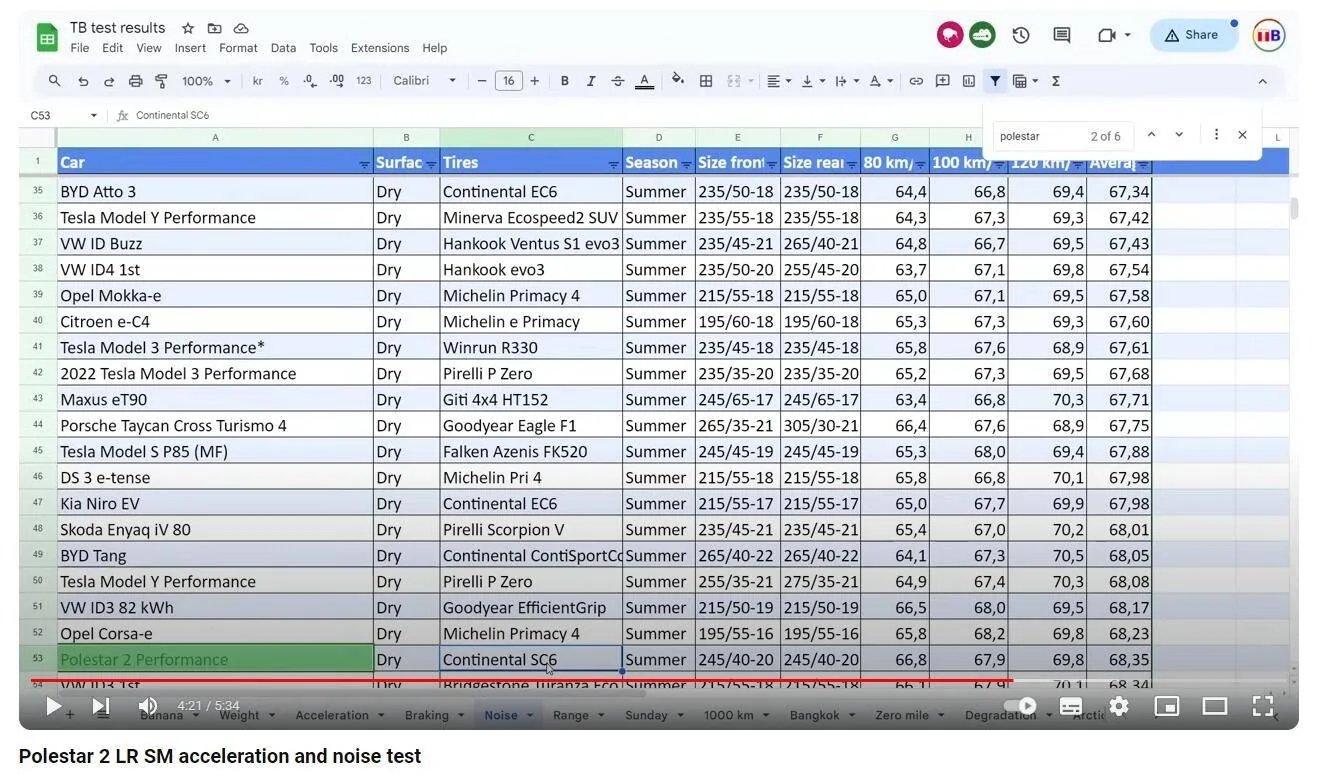
Task: Undo the last action
Action: click(x=83, y=81)
